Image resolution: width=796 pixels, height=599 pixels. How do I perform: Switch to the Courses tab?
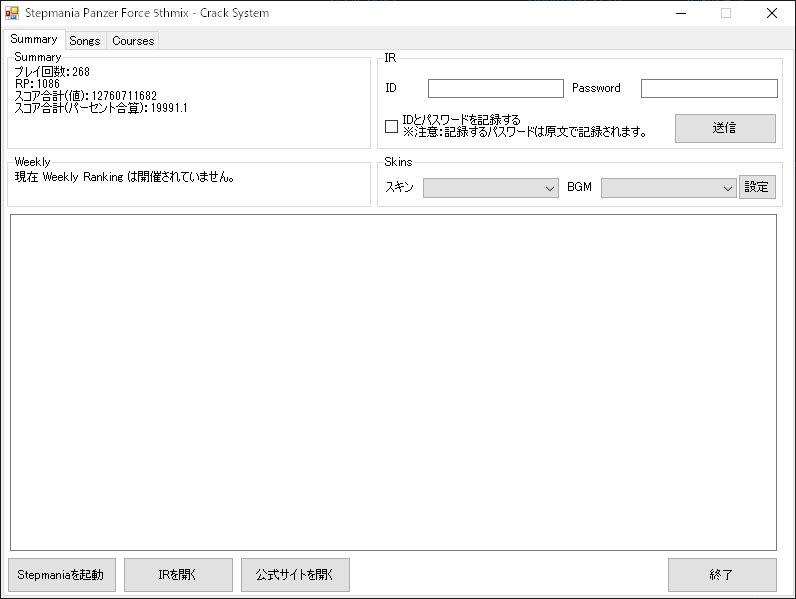tap(133, 41)
